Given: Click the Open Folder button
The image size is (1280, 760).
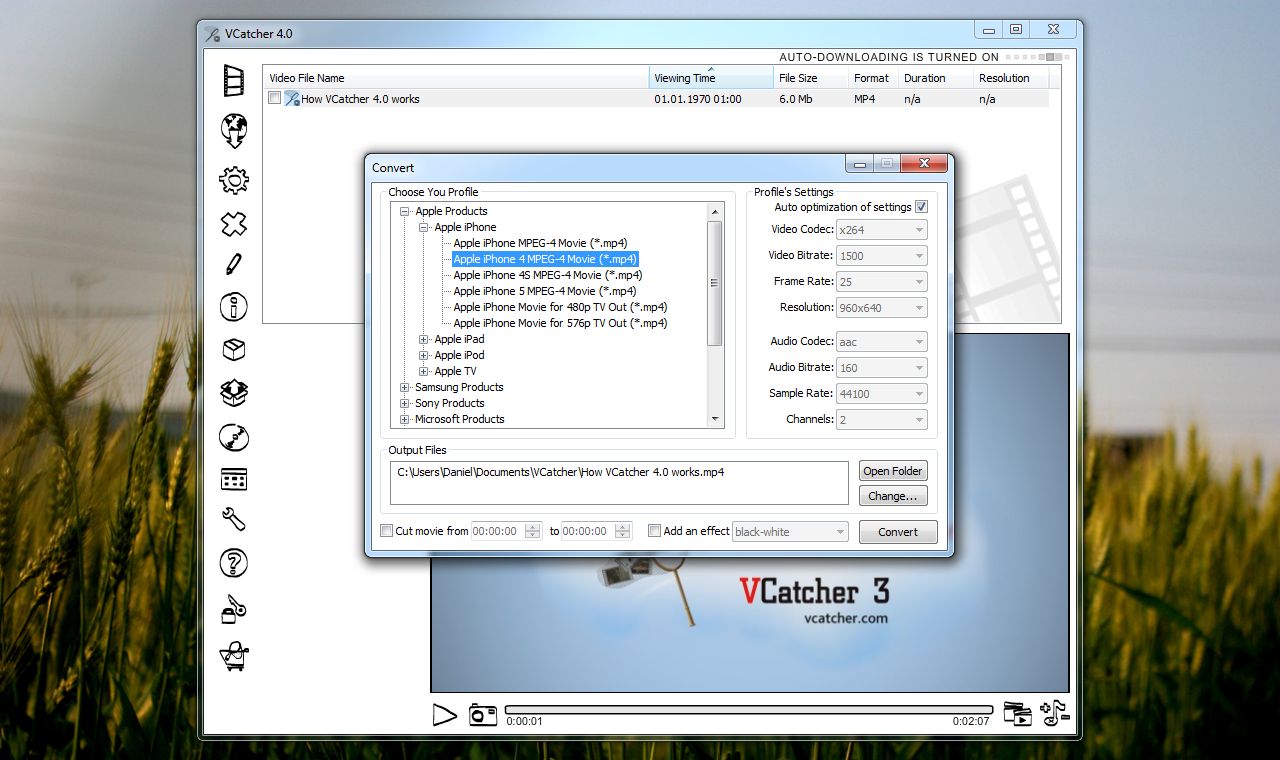Looking at the screenshot, I should pos(893,471).
